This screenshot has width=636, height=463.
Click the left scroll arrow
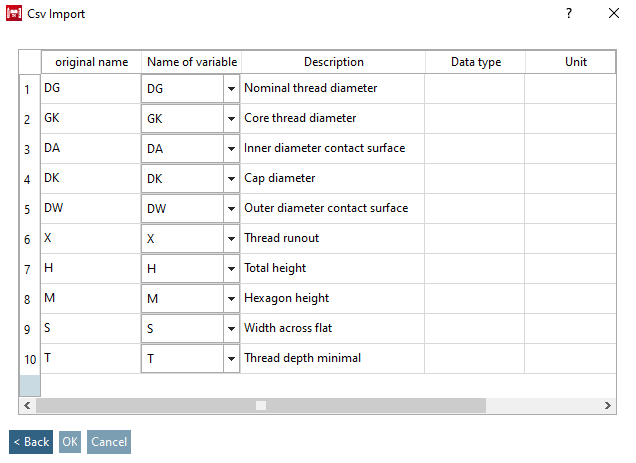(x=27, y=405)
